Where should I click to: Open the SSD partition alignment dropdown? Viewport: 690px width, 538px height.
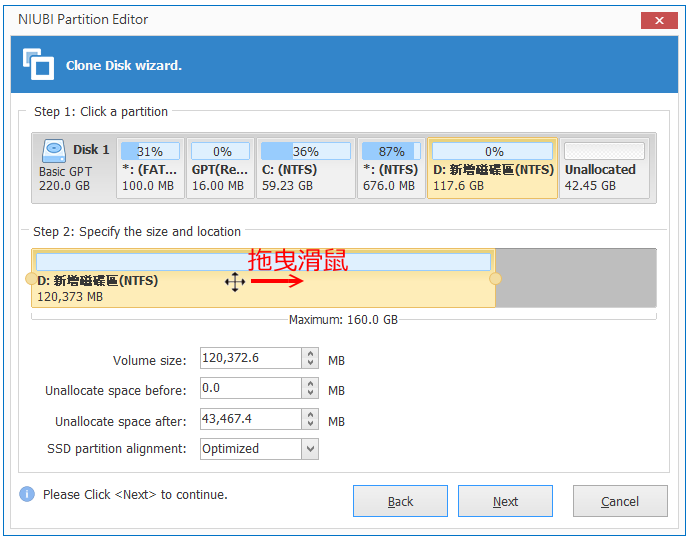pos(310,449)
